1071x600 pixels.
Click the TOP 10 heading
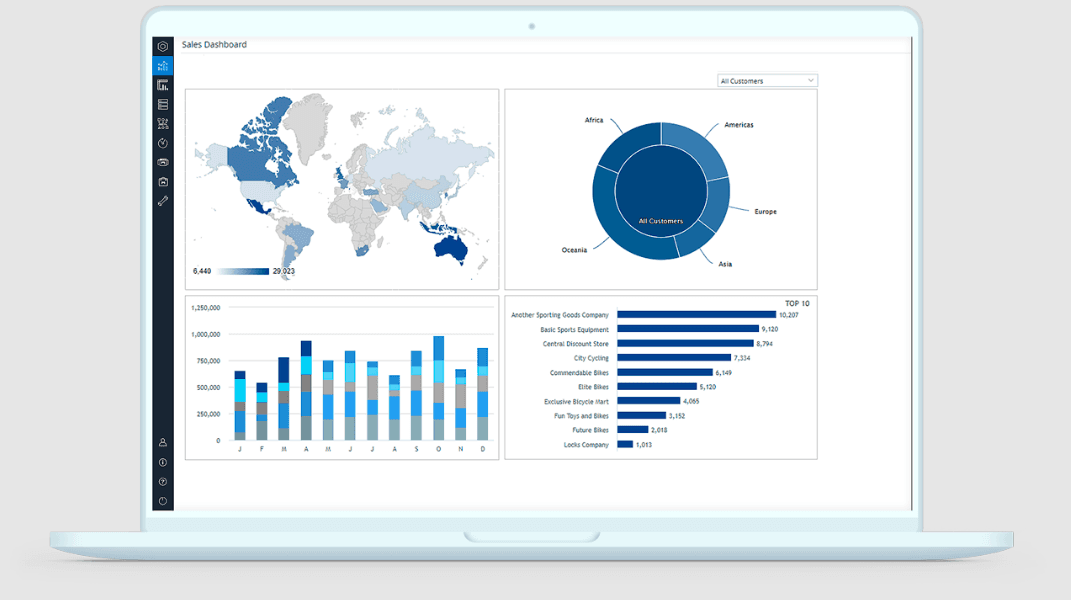point(797,303)
